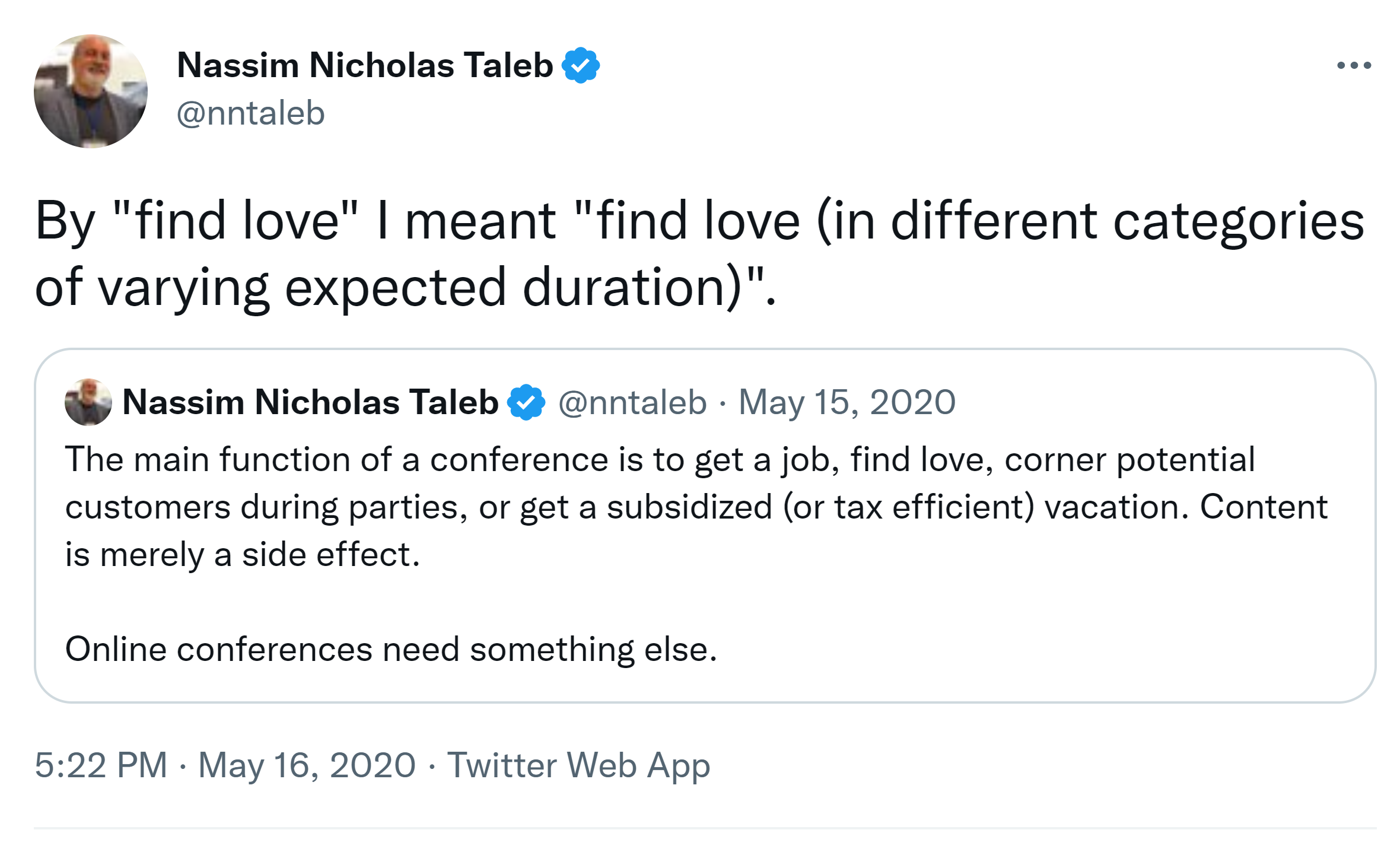
Task: Click the blue verified badge beside the main author name
Action: pos(580,65)
